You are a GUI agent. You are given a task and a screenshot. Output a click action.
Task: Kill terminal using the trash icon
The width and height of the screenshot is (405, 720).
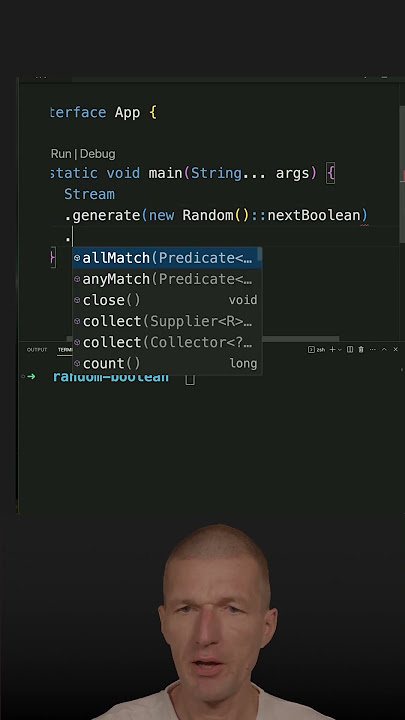click(361, 350)
